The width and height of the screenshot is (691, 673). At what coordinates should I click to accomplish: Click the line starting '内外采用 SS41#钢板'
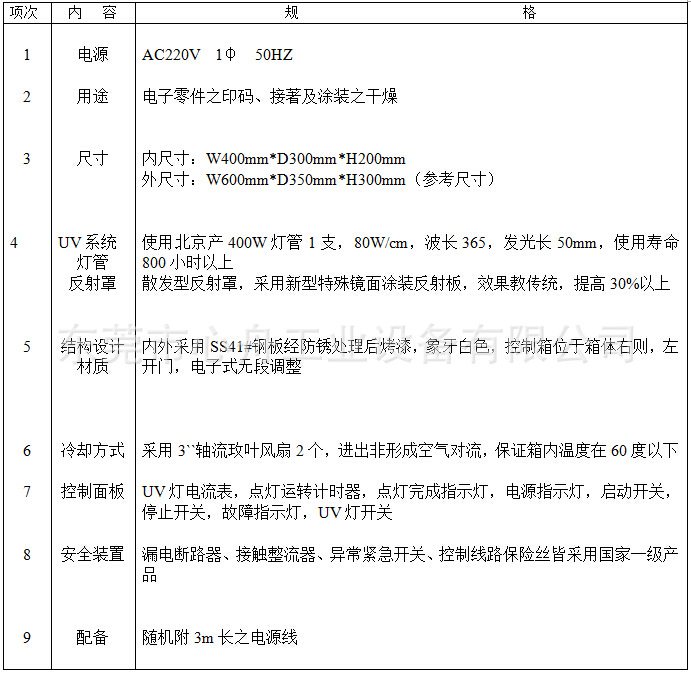[410, 346]
